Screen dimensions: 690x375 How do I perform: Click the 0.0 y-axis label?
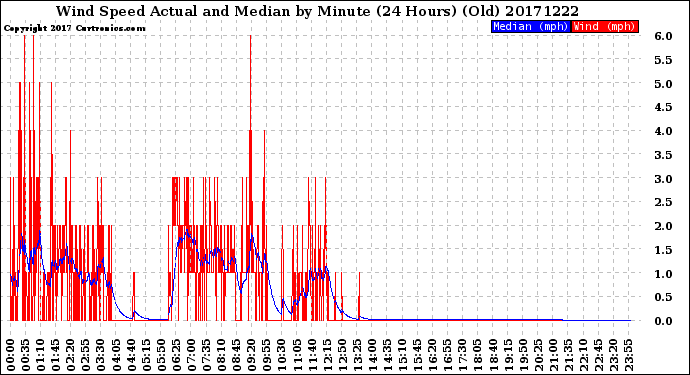coord(663,321)
